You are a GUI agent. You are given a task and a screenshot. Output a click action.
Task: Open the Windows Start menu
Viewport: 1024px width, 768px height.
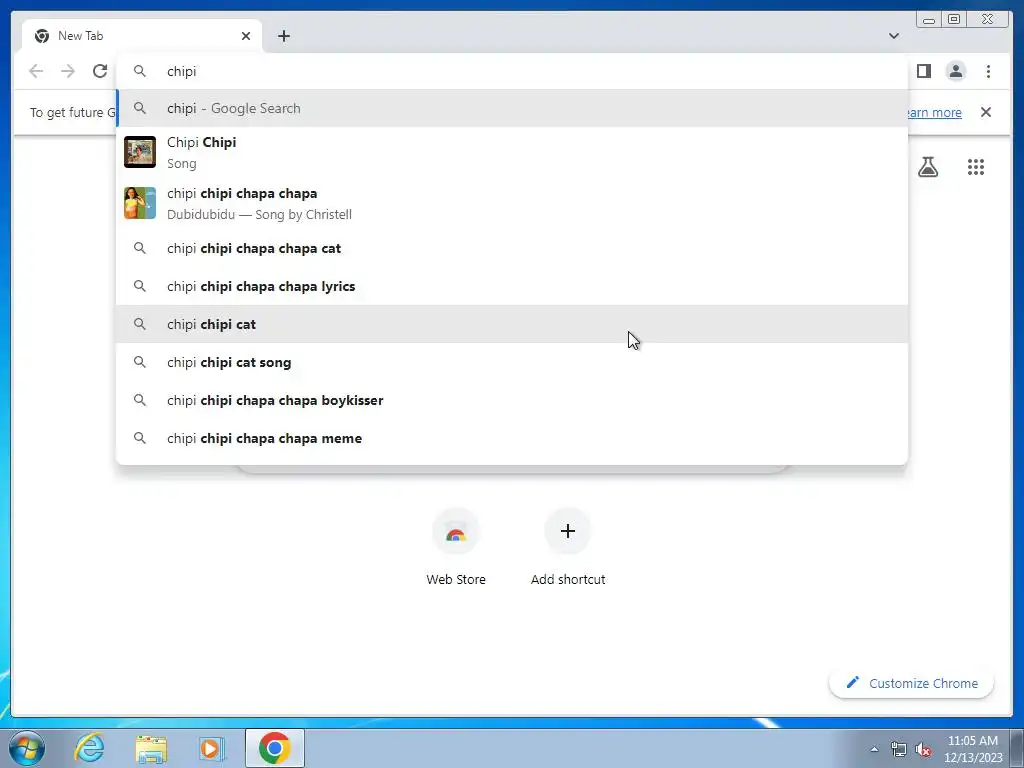tap(27, 748)
